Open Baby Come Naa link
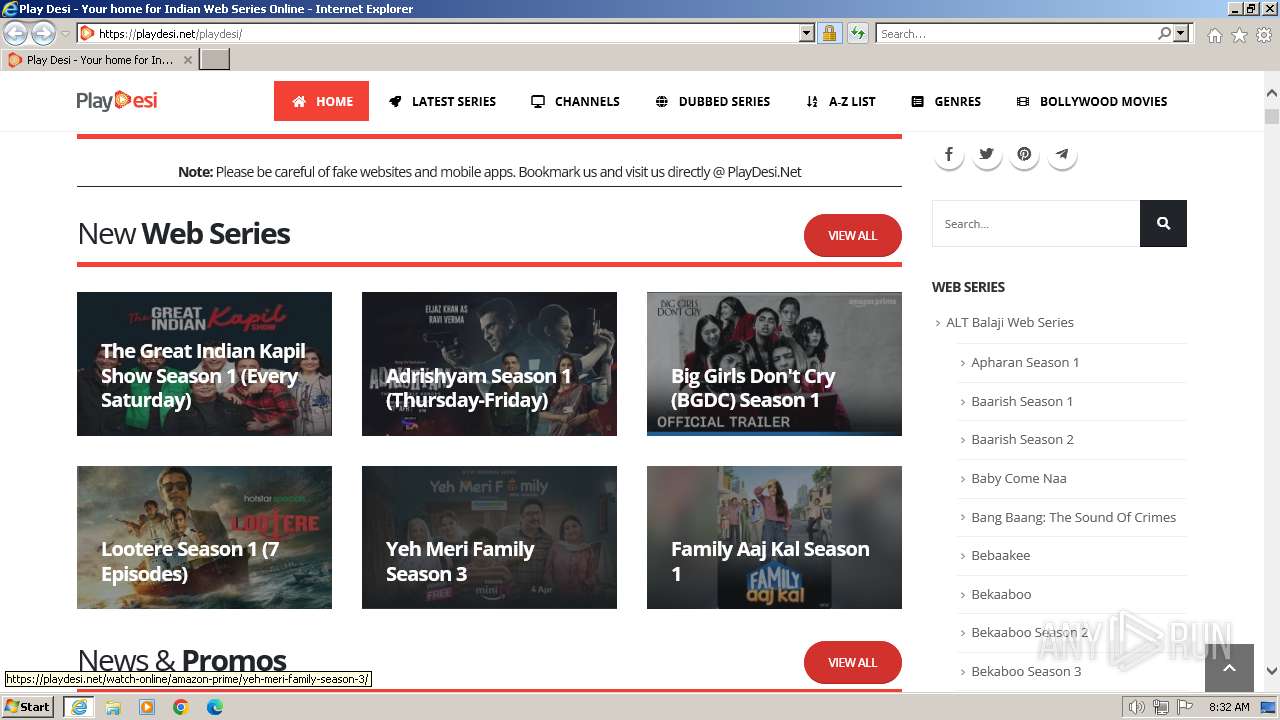1280x720 pixels. click(x=1019, y=478)
